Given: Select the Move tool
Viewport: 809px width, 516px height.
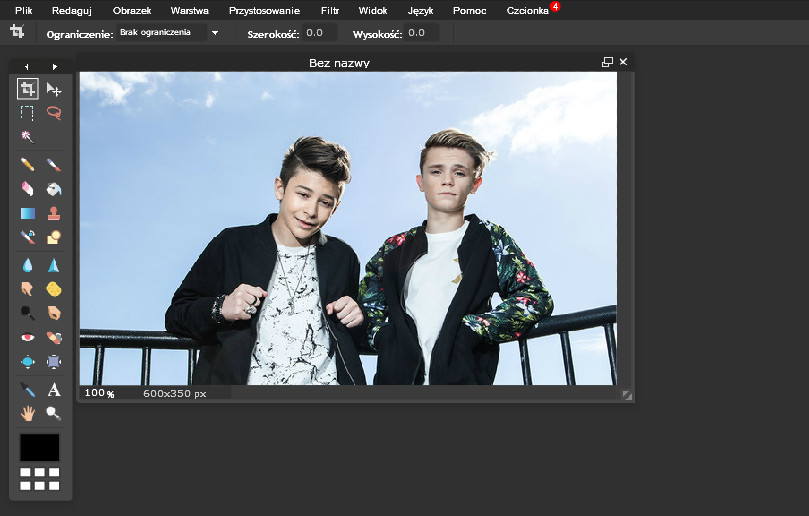Looking at the screenshot, I should point(54,89).
